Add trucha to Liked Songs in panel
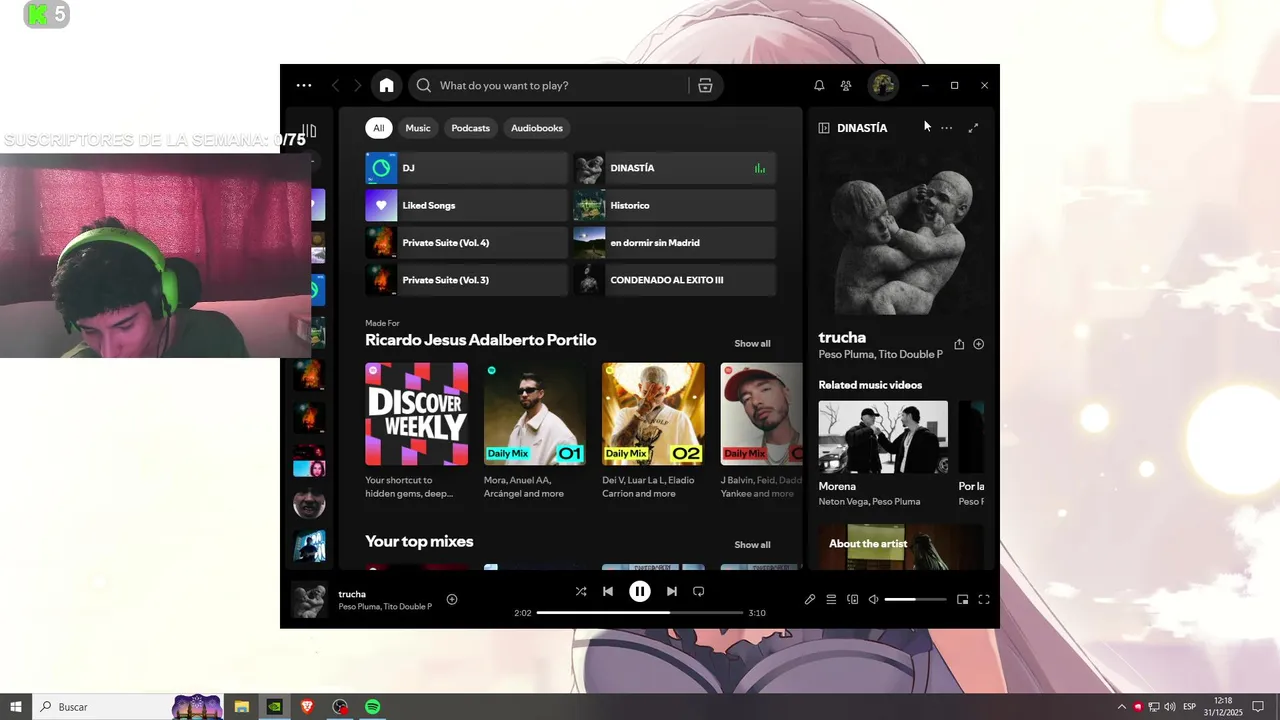 [x=979, y=344]
